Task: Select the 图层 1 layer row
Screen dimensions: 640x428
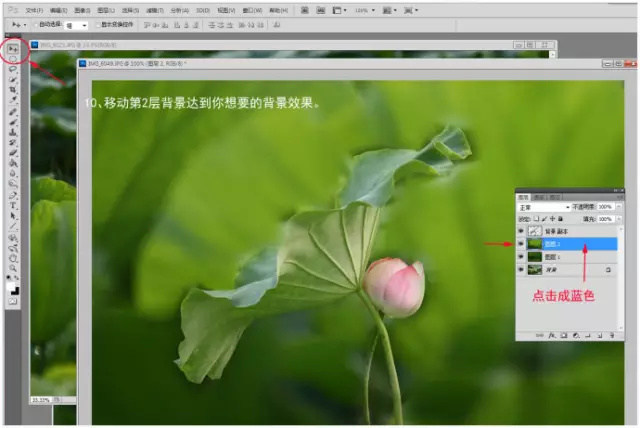Action: click(570, 257)
